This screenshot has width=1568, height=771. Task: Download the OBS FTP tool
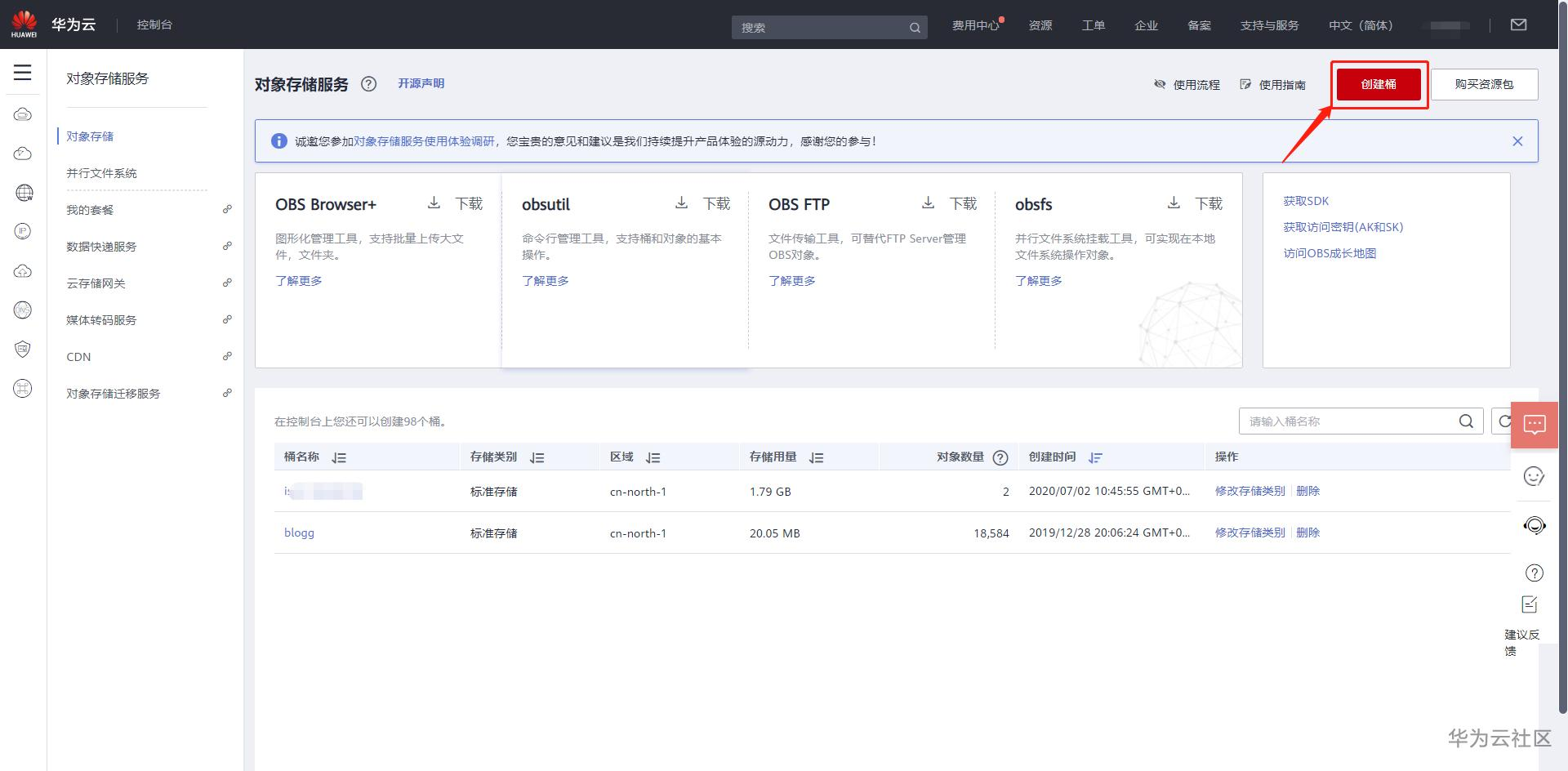pyautogui.click(x=949, y=203)
